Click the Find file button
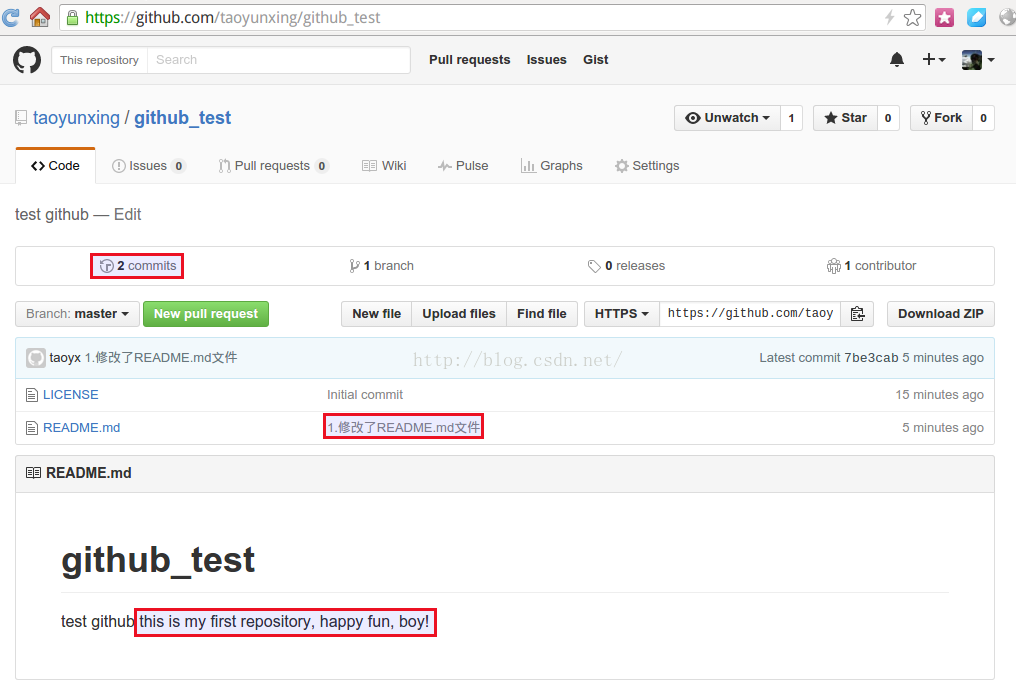 (x=542, y=314)
